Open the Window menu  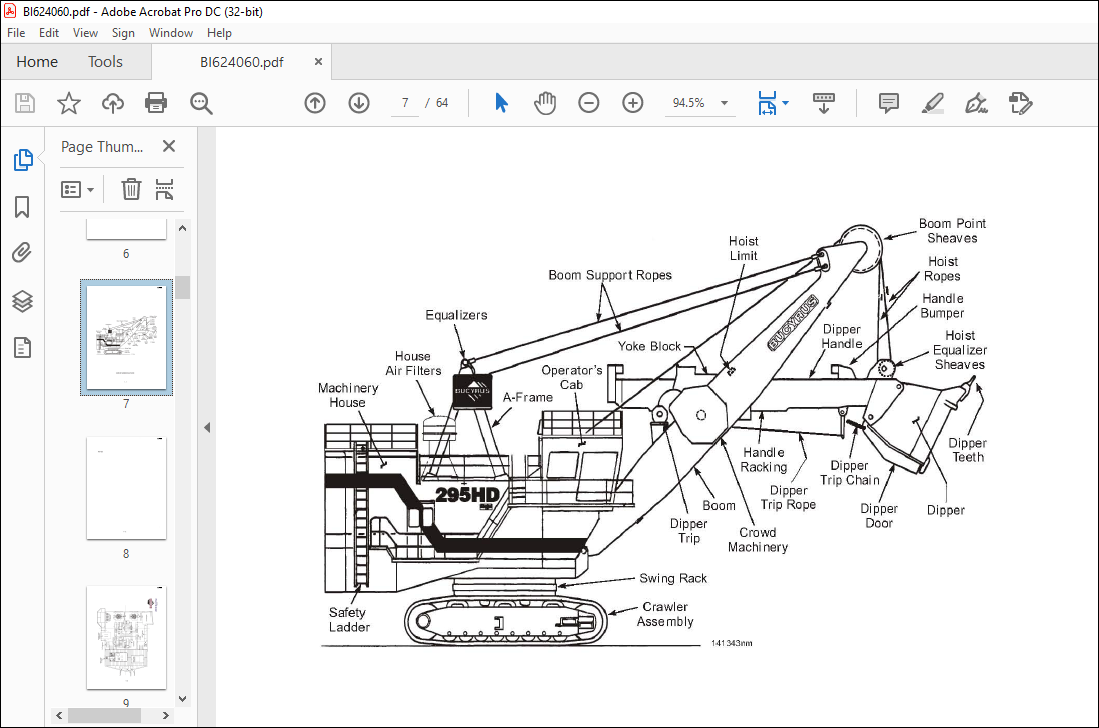point(170,33)
